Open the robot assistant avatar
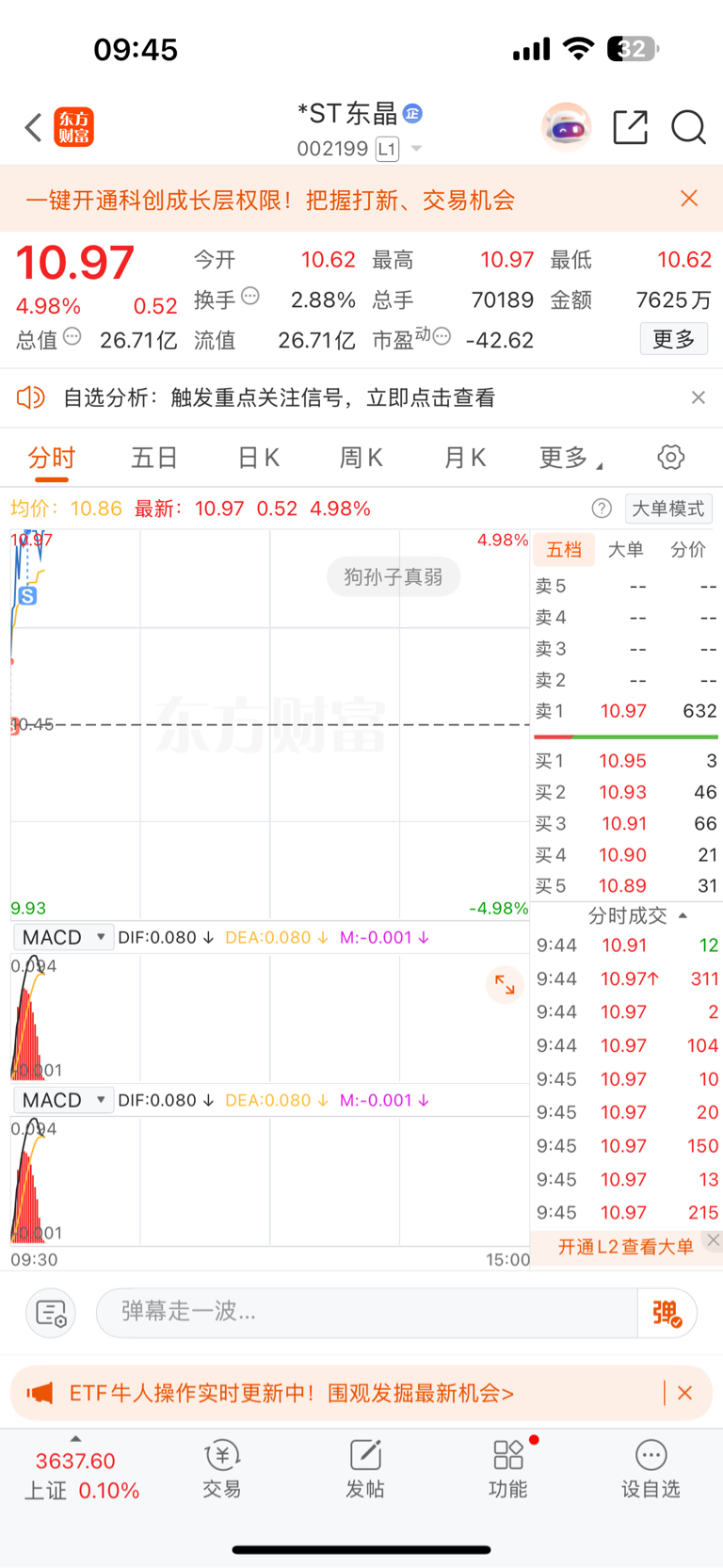This screenshot has height=1568, width=723. tap(566, 126)
